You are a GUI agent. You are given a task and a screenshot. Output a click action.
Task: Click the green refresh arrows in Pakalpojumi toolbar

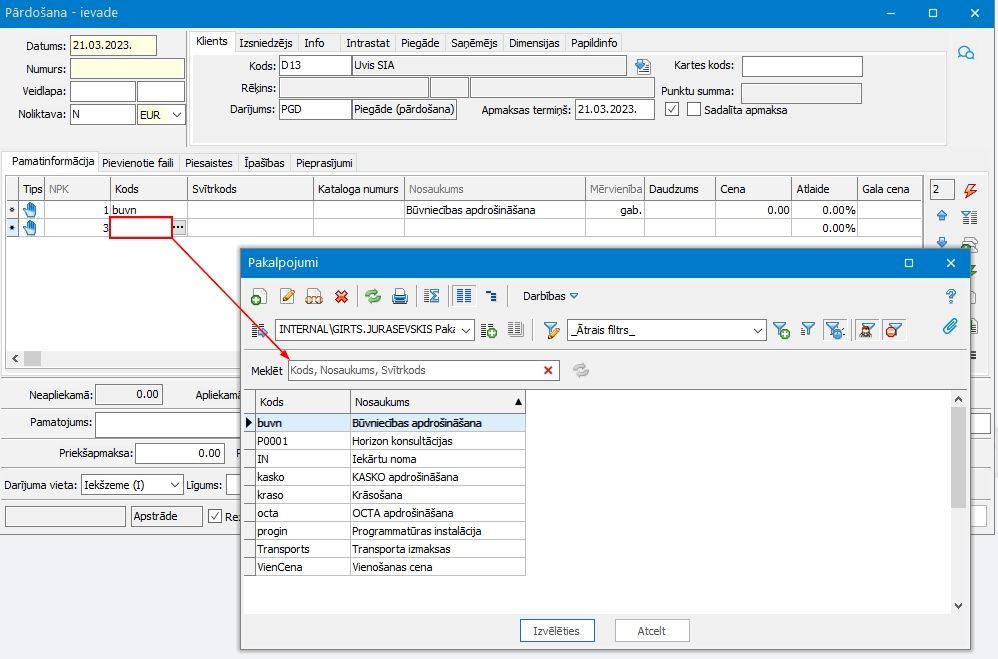tap(372, 296)
